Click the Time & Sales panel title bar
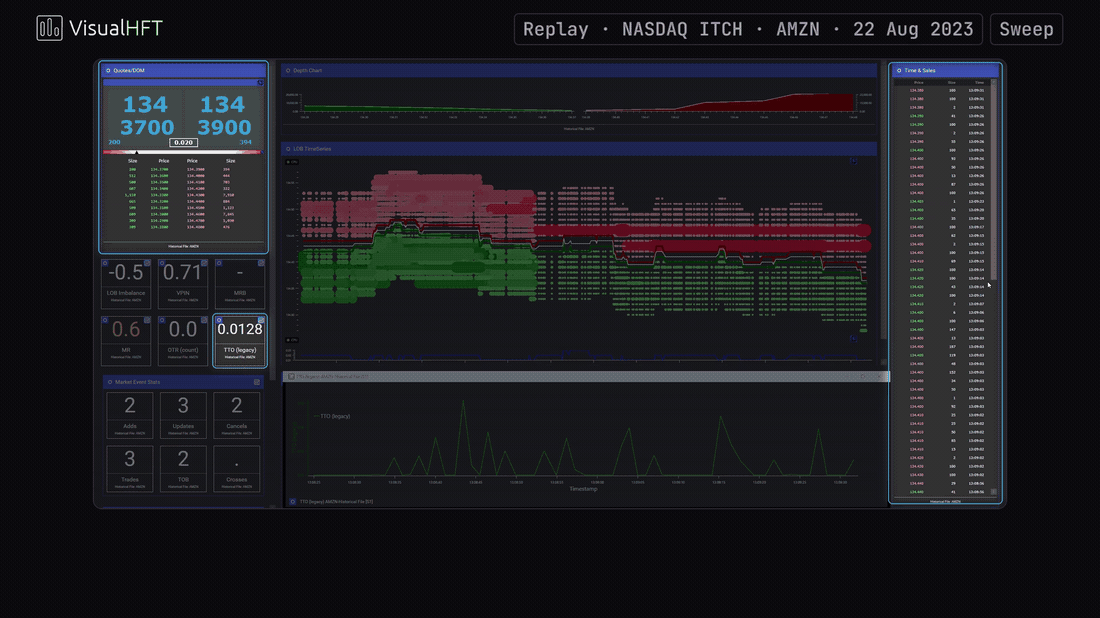This screenshot has height=618, width=1100. (x=945, y=70)
